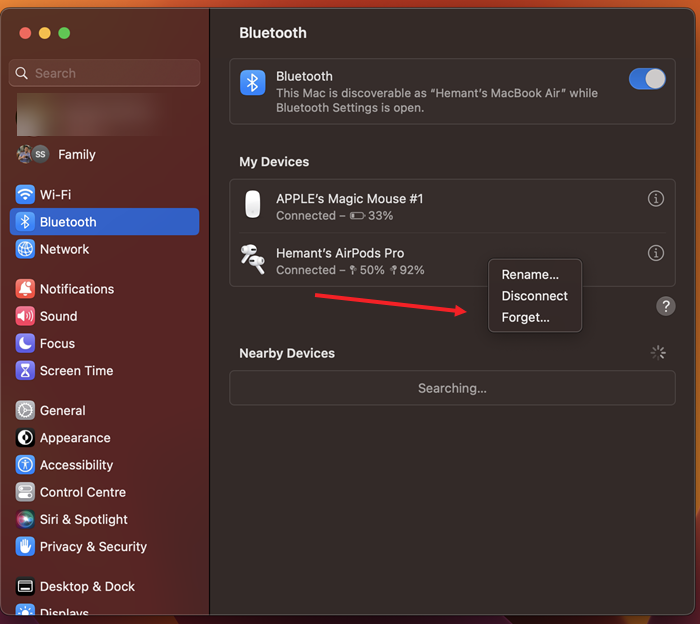Screen dimensions: 700x624
Task: Click the green full screen button
Action: coord(64,33)
